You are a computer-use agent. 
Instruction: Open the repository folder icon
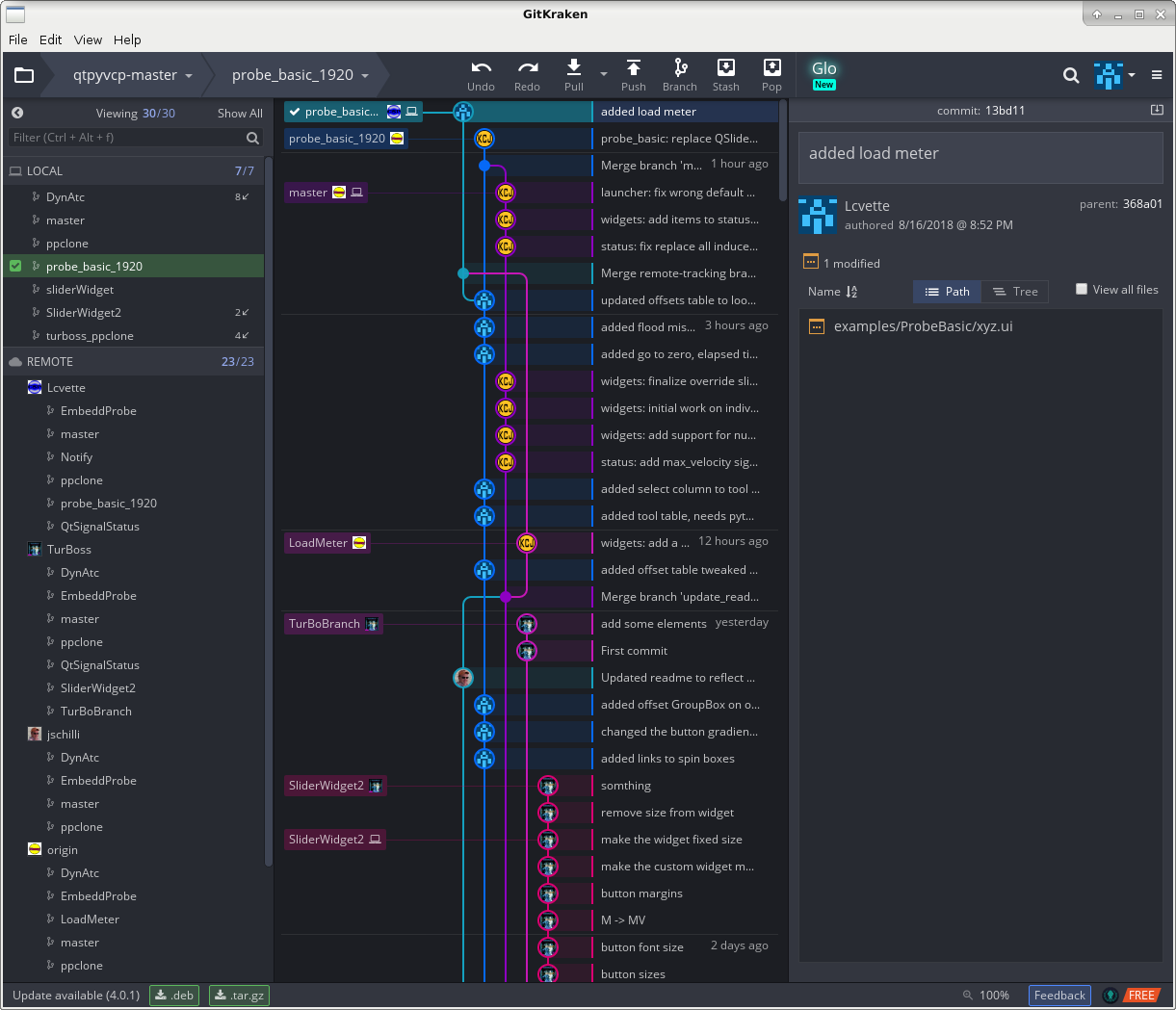pos(24,75)
